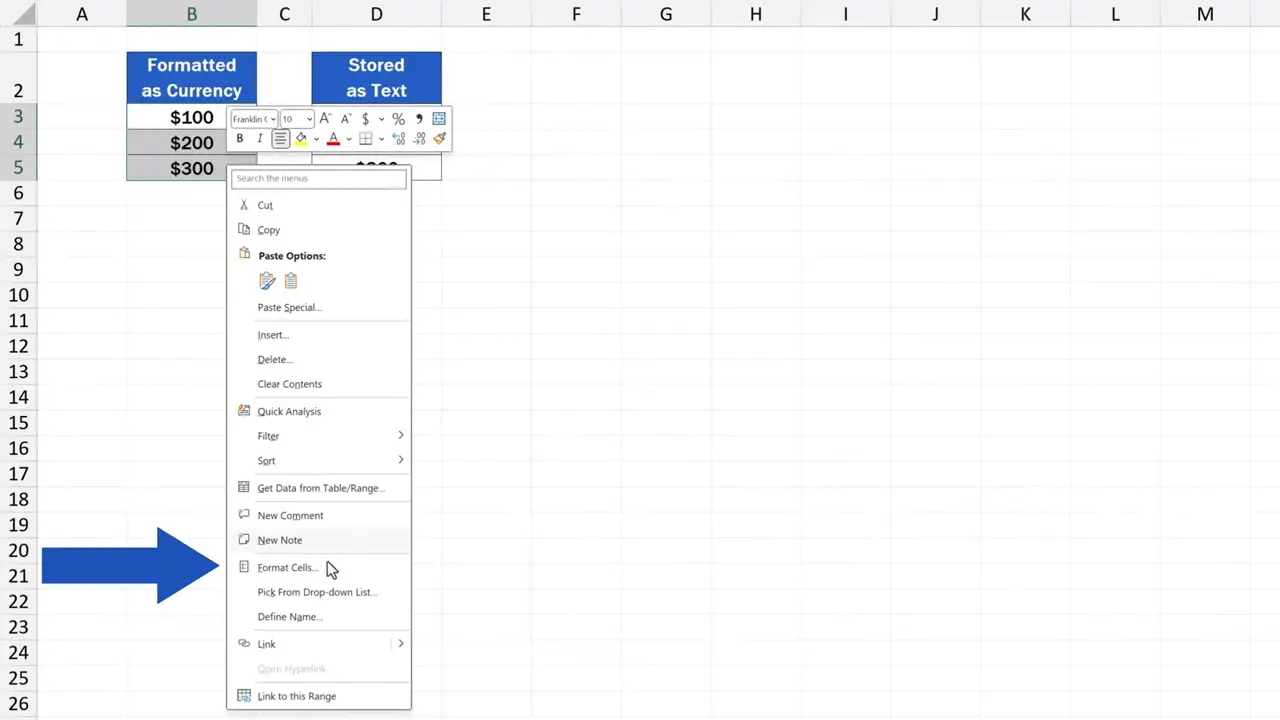The image size is (1280, 720).
Task: Select Clear Contents in context menu
Action: click(289, 383)
